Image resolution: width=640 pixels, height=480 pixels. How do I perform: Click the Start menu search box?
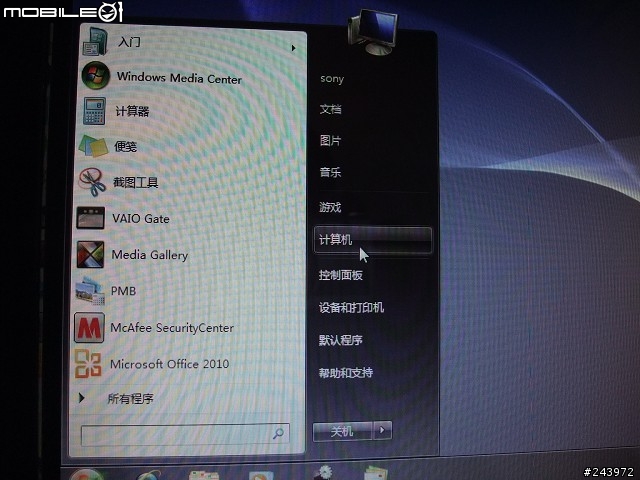point(185,434)
